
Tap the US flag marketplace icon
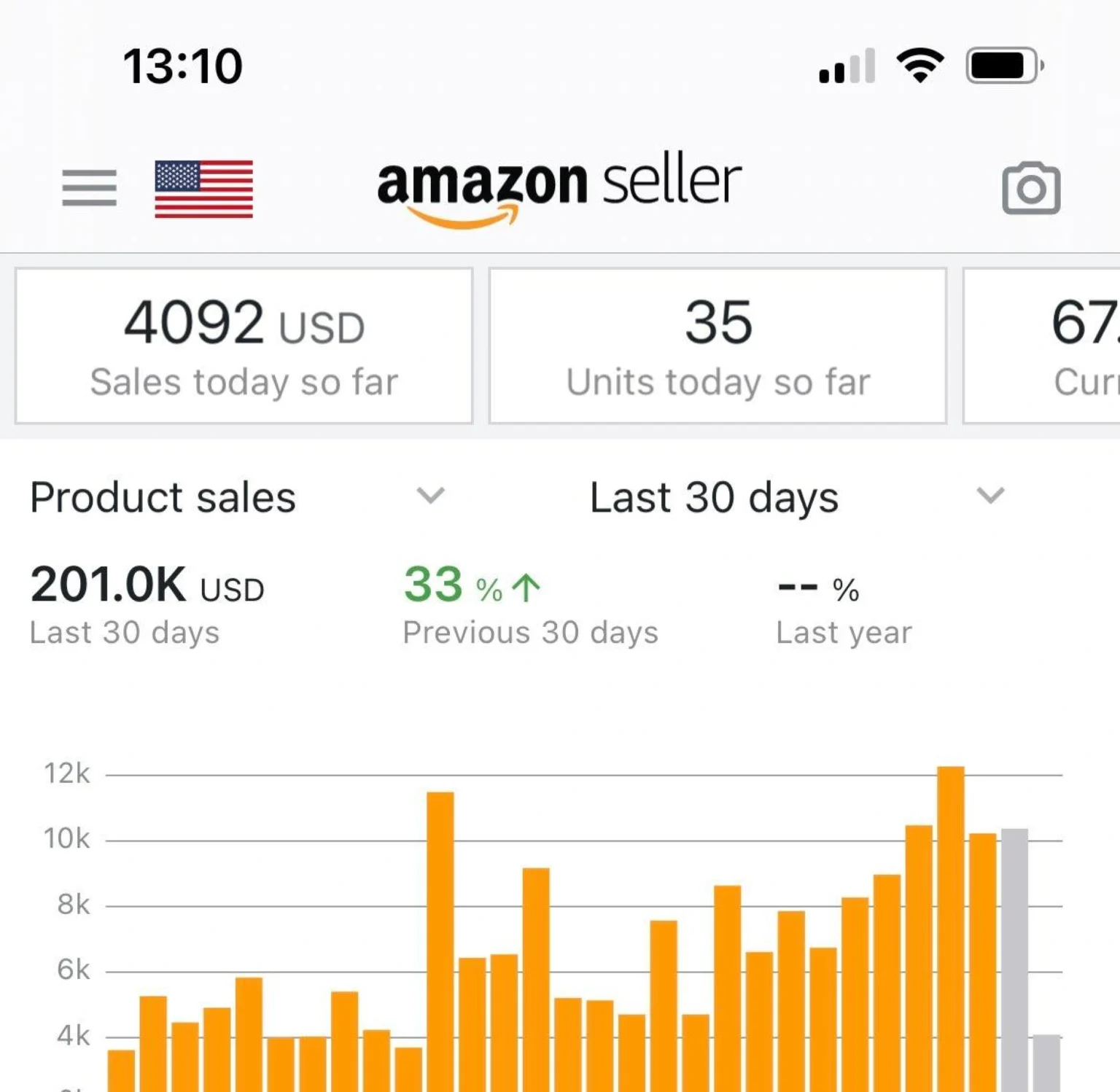click(203, 189)
